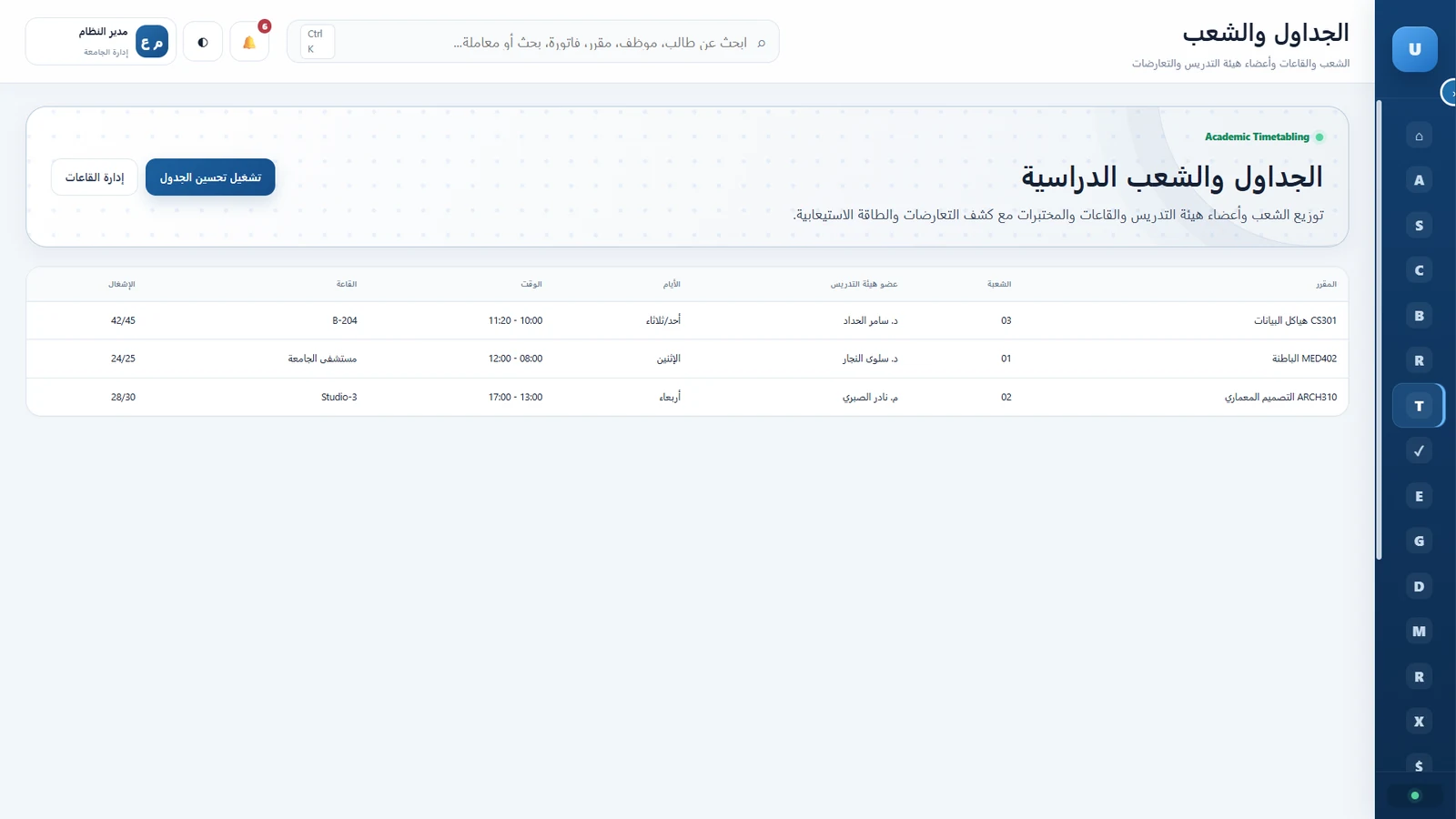This screenshot has width=1456, height=819.
Task: Click the مع user avatar
Action: pos(152,42)
